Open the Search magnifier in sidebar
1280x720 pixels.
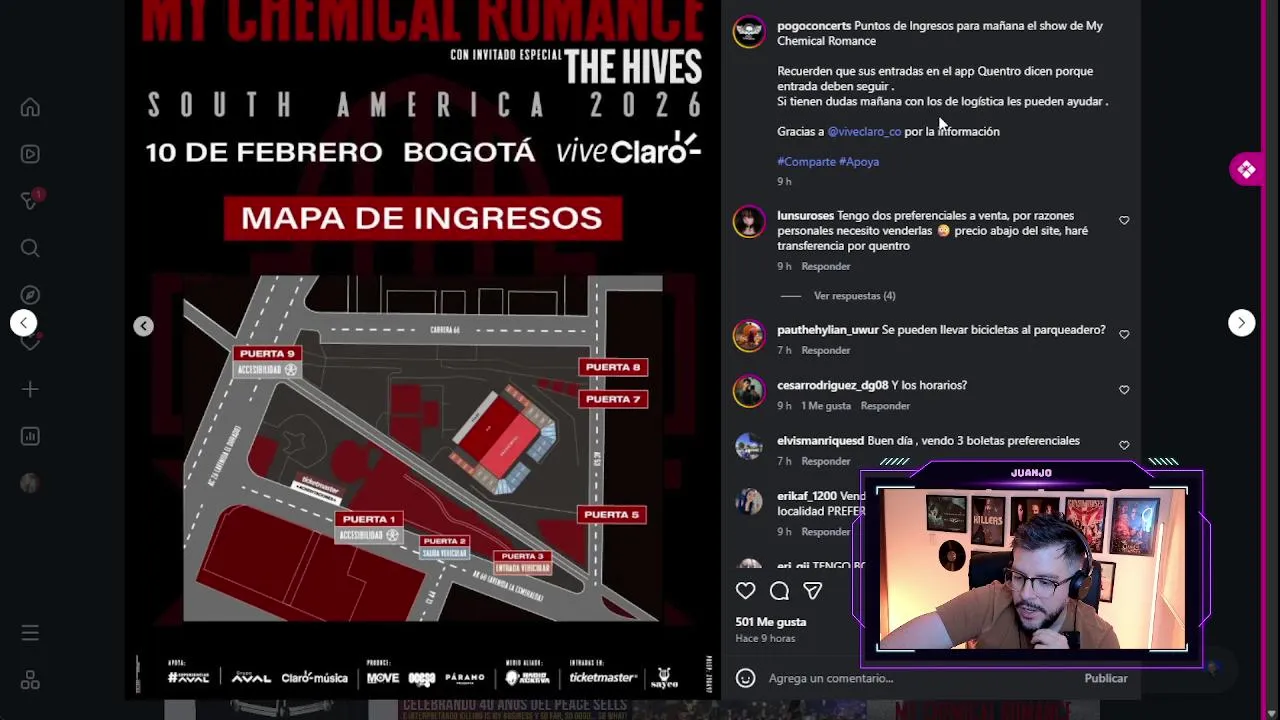tap(30, 248)
